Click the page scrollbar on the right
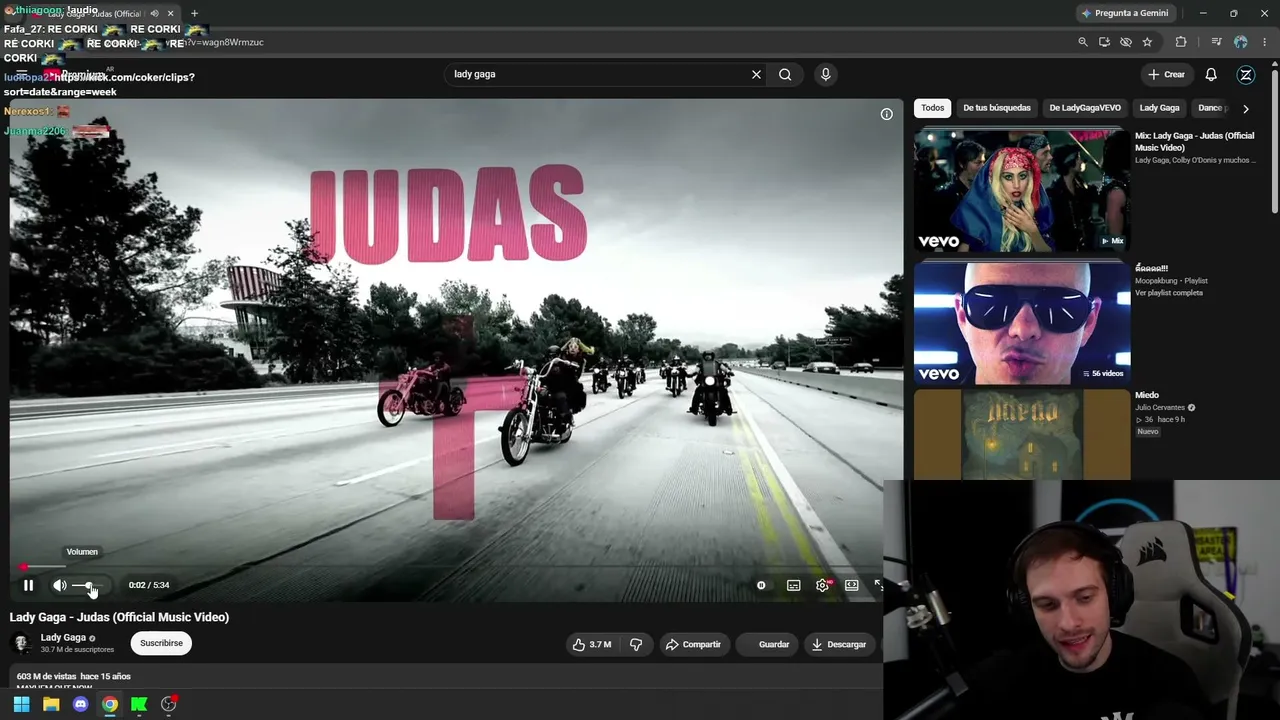 coord(1275,140)
